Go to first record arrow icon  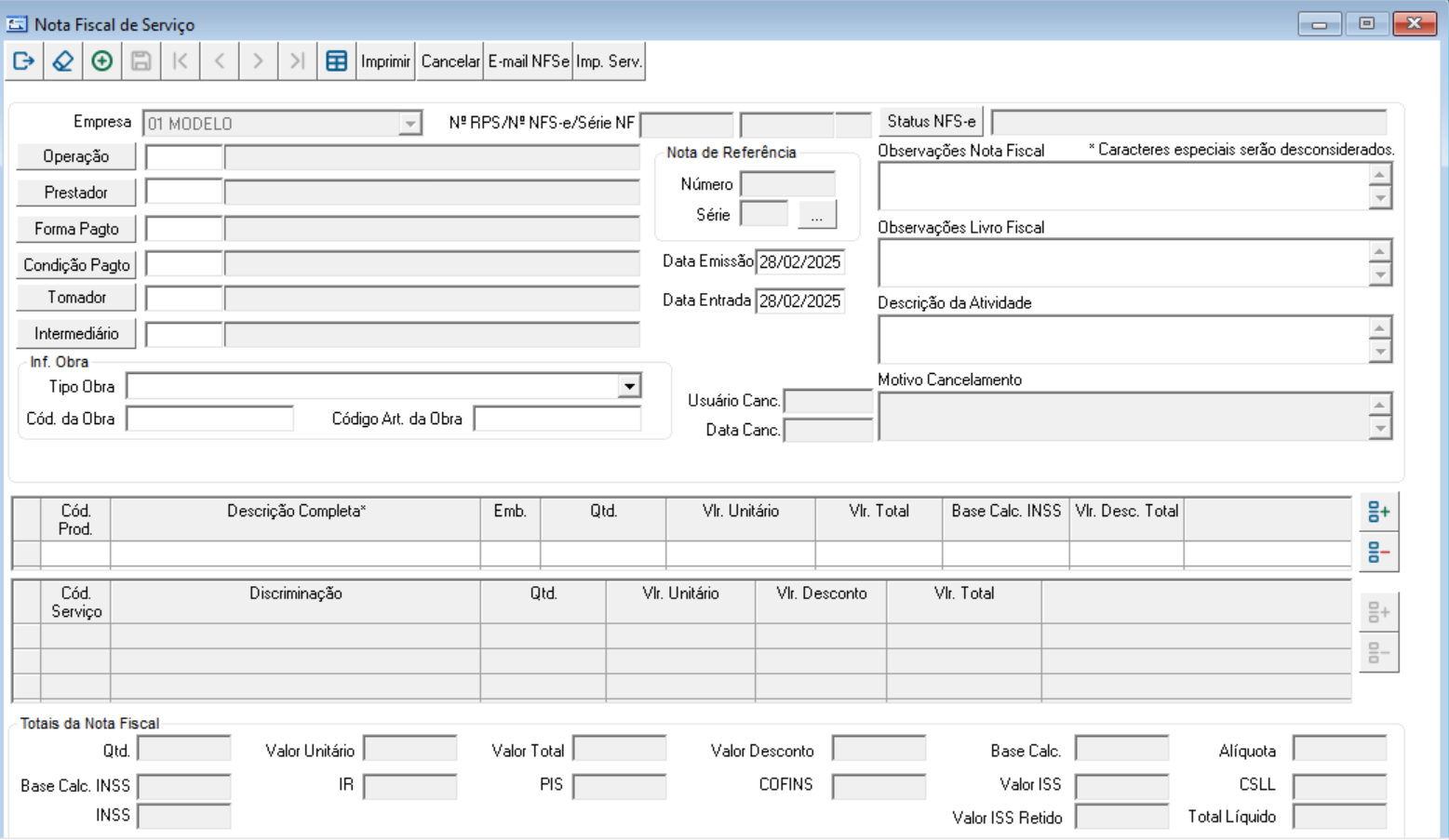pyautogui.click(x=181, y=61)
